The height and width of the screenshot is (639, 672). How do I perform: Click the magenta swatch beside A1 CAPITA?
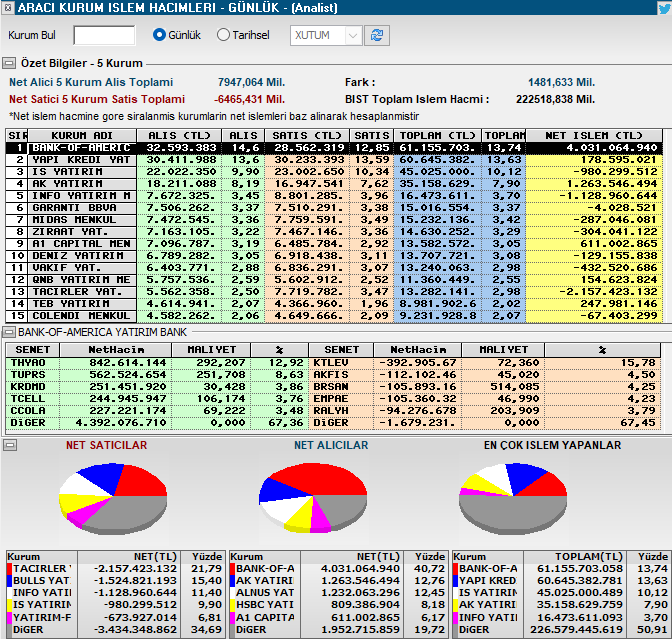[233, 618]
